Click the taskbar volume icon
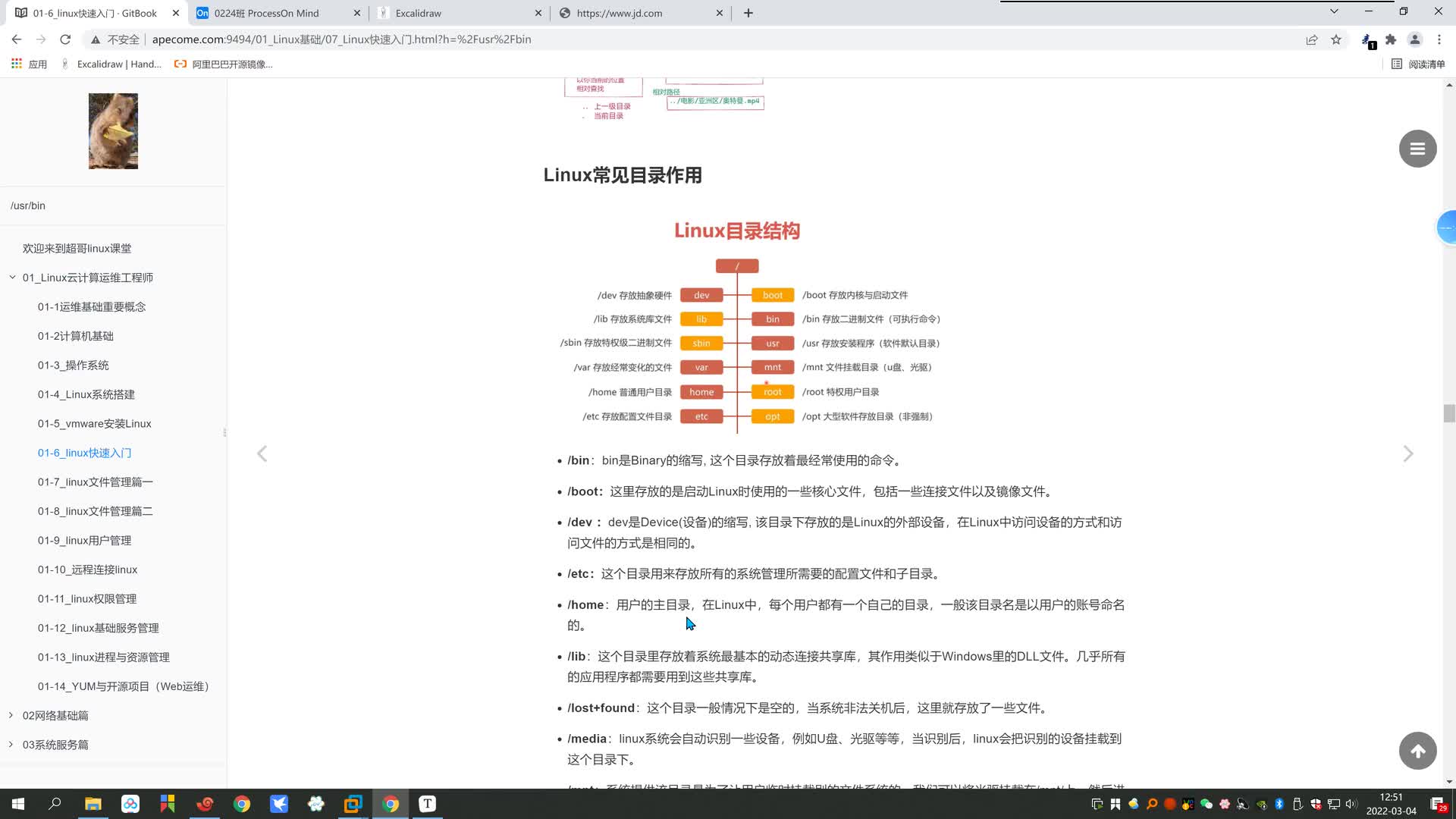 point(1351,804)
